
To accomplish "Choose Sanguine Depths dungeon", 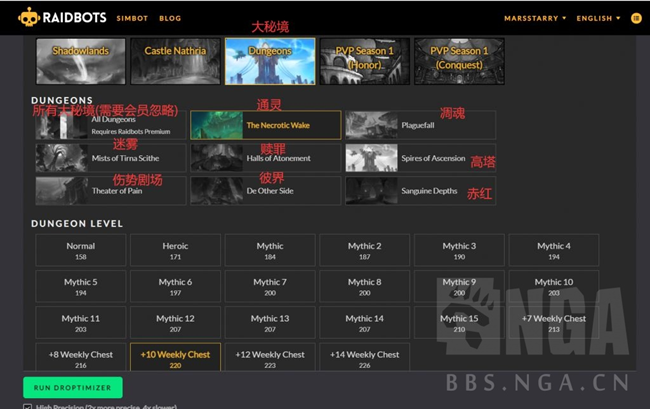I will 420,191.
